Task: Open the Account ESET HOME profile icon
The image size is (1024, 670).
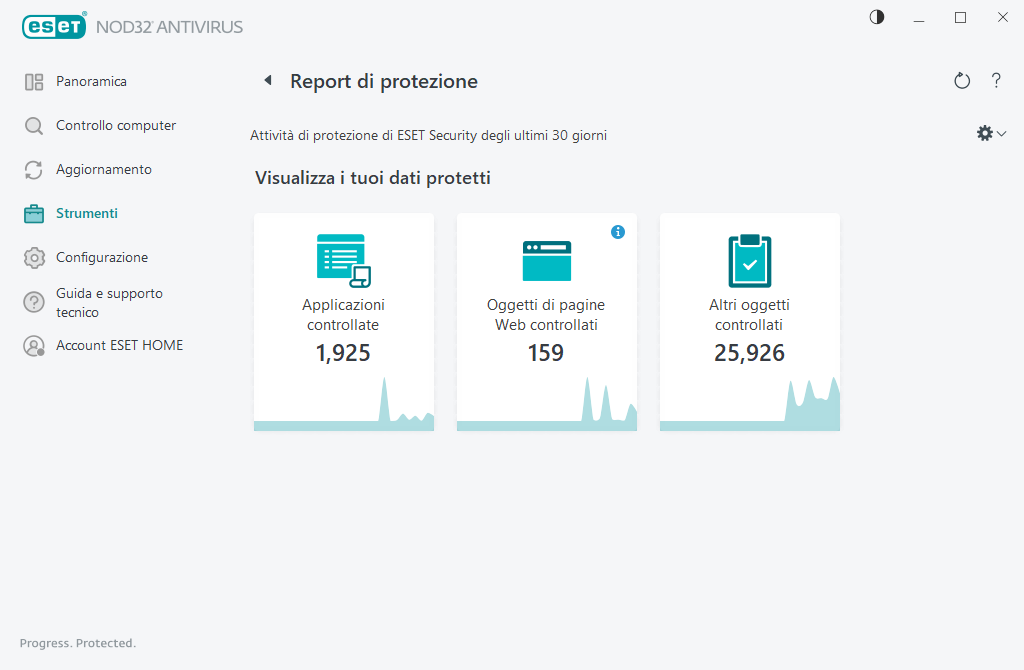Action: tap(34, 345)
